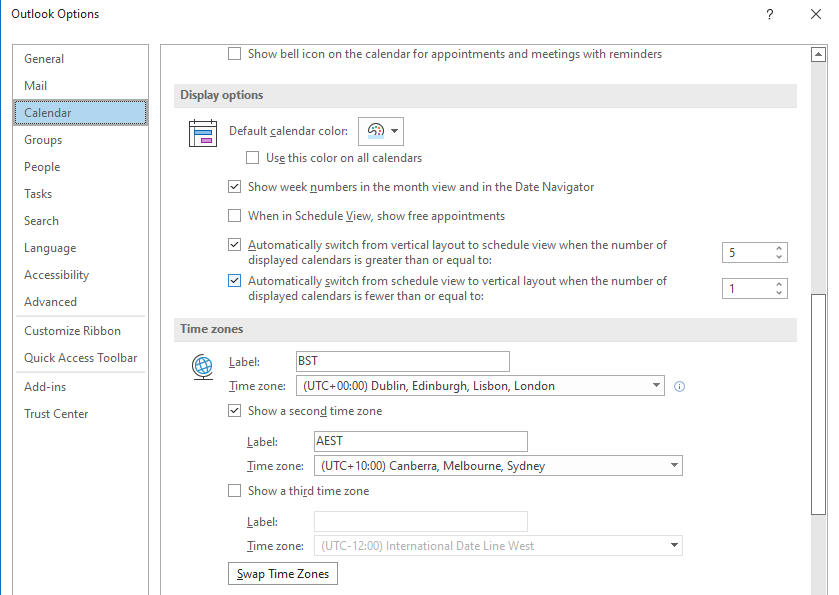This screenshot has height=595, width=839.
Task: Switch to the Mail settings page
Action: tap(34, 85)
